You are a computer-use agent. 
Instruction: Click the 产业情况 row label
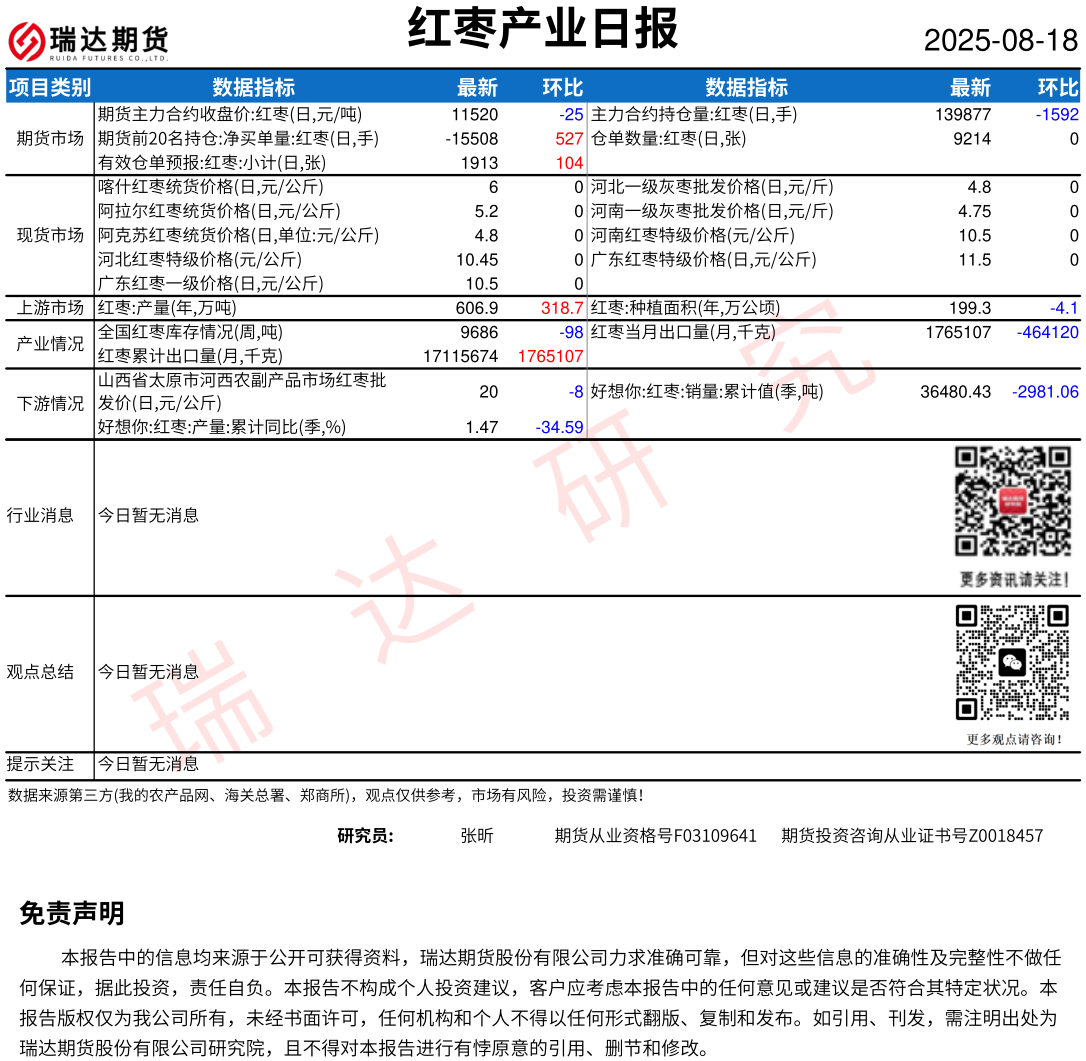(x=50, y=344)
